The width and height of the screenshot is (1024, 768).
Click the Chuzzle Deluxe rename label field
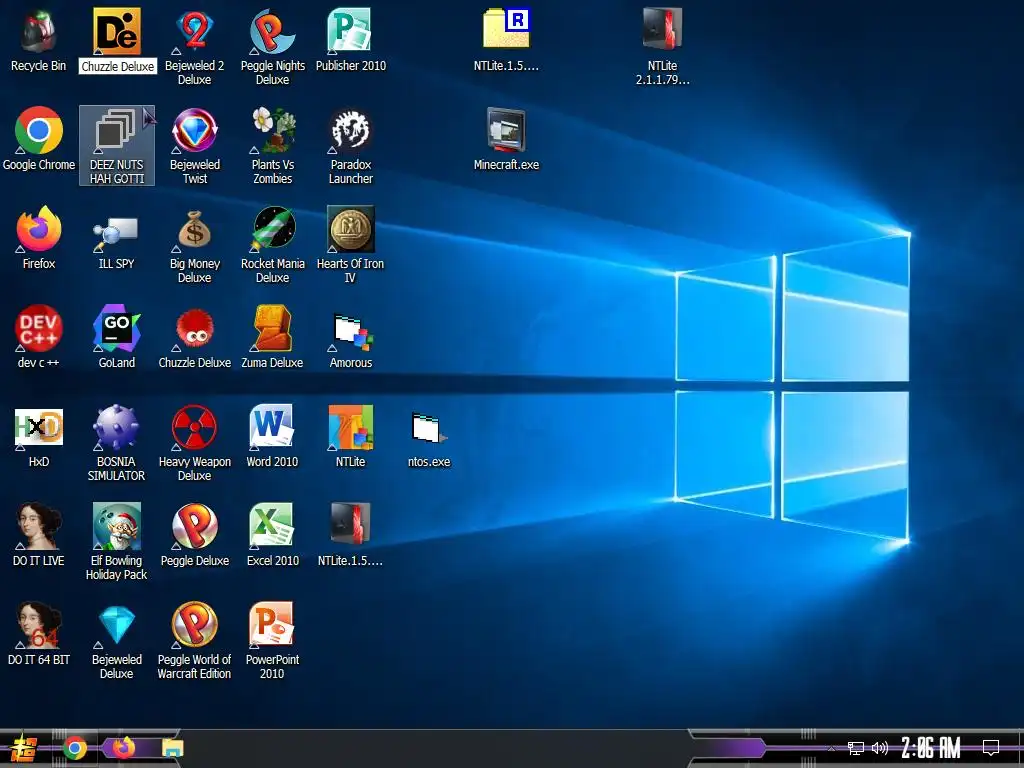(x=118, y=66)
